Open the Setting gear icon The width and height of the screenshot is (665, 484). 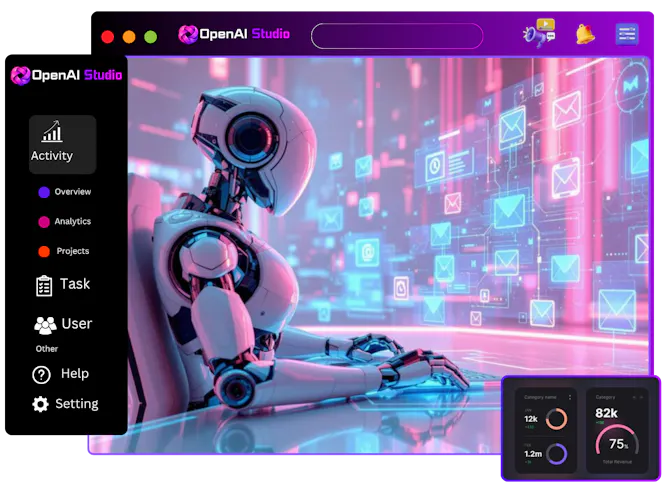click(40, 404)
